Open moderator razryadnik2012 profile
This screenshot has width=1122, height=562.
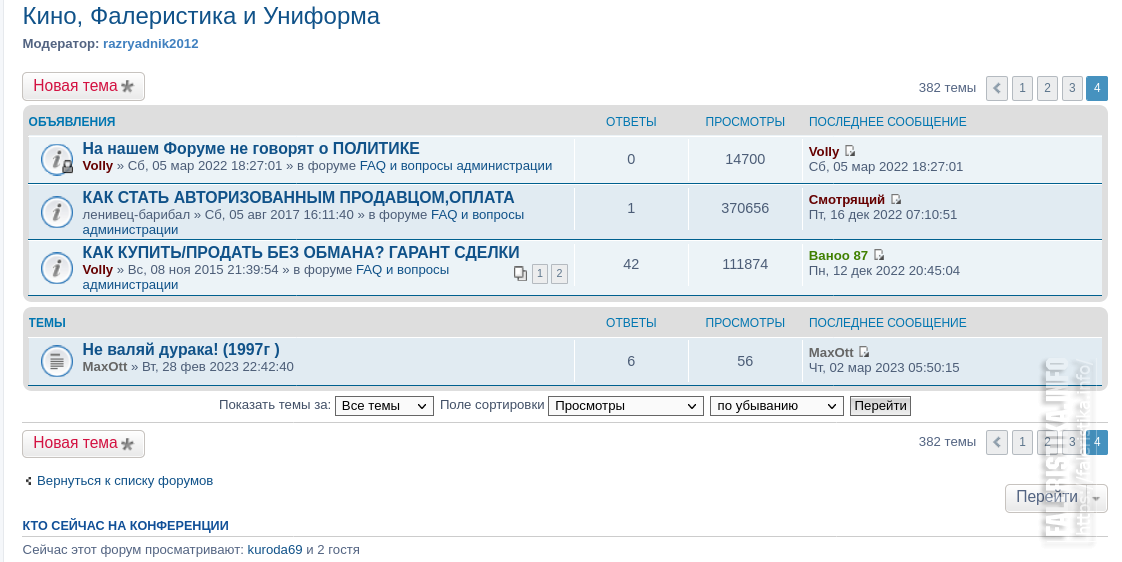[x=150, y=44]
